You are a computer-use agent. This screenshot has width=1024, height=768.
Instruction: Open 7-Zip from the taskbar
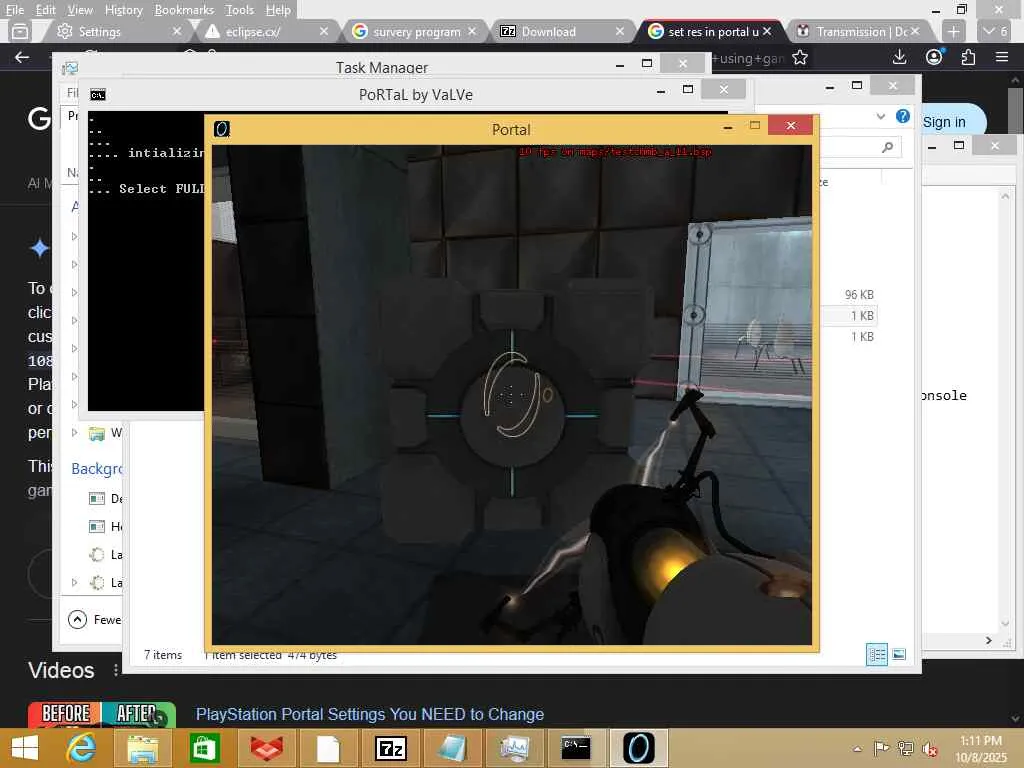click(x=391, y=748)
